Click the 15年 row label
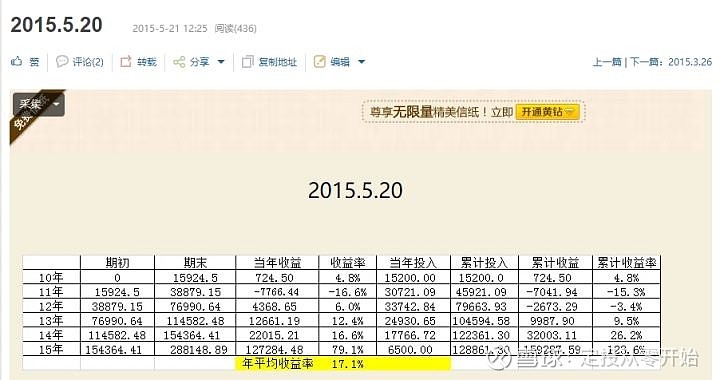Viewport: 720px width, 380px height. pos(51,349)
